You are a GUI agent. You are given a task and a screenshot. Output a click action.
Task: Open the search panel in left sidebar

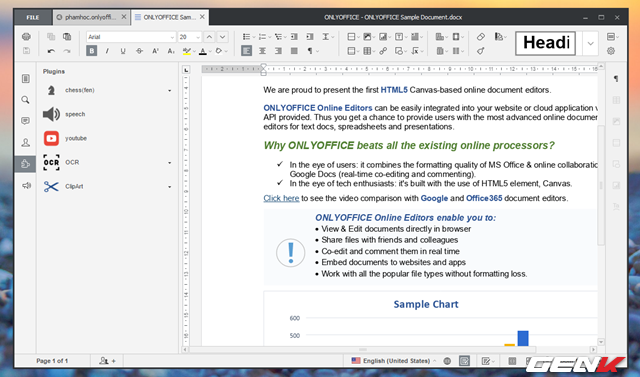point(25,100)
